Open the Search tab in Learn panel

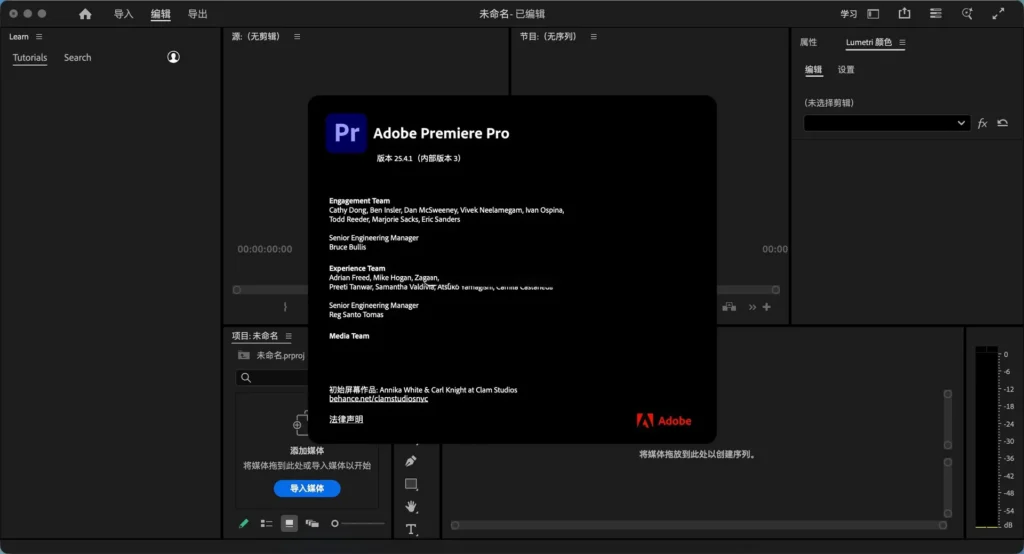pos(78,57)
